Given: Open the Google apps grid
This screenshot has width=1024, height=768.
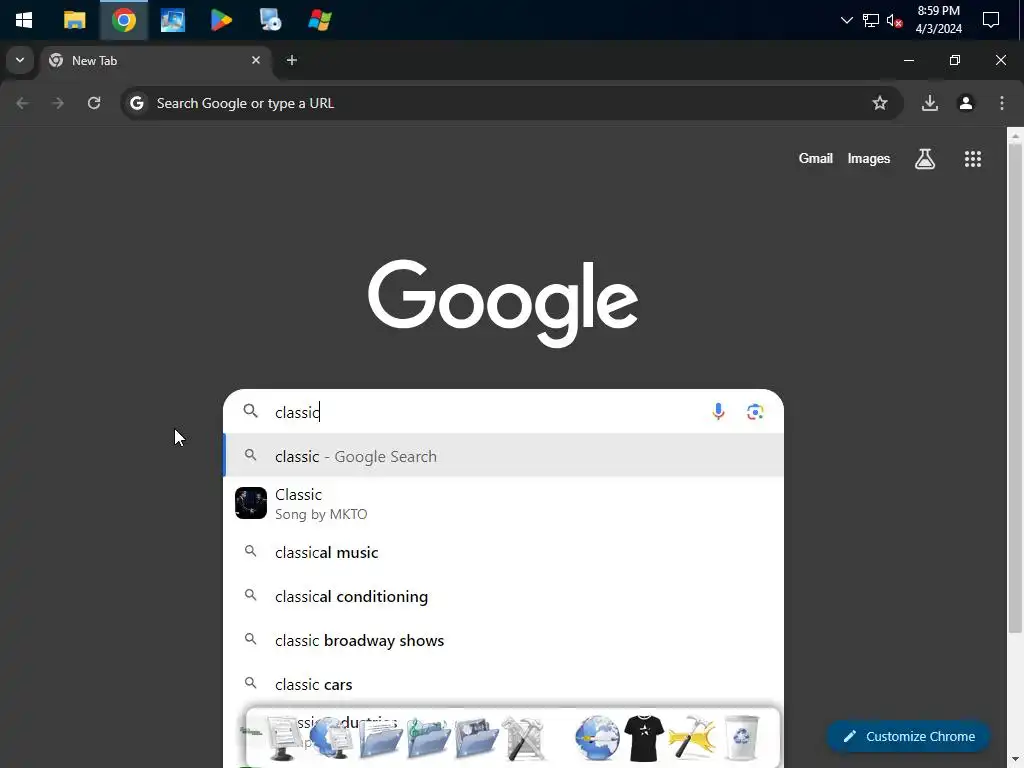Looking at the screenshot, I should coord(972,159).
